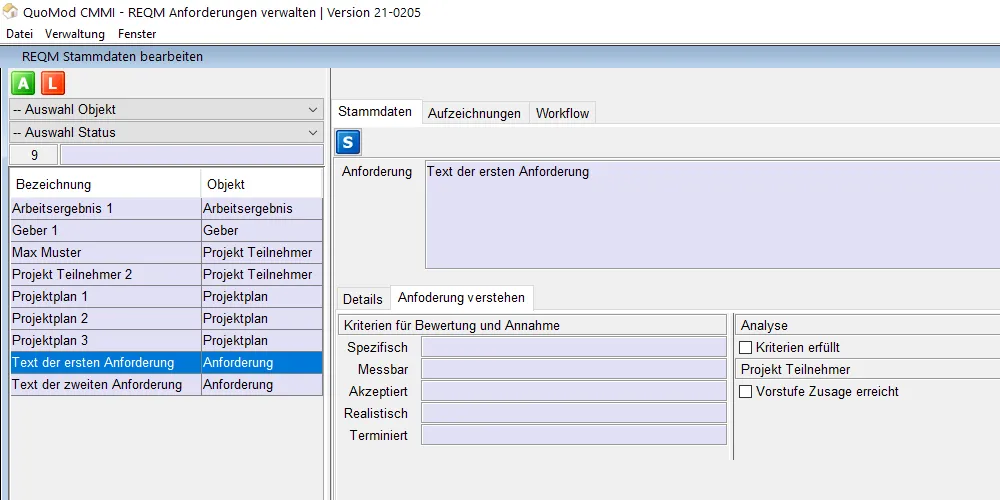Image resolution: width=1000 pixels, height=500 pixels.
Task: Expand the Auswahl Status dropdown
Action: click(x=166, y=132)
